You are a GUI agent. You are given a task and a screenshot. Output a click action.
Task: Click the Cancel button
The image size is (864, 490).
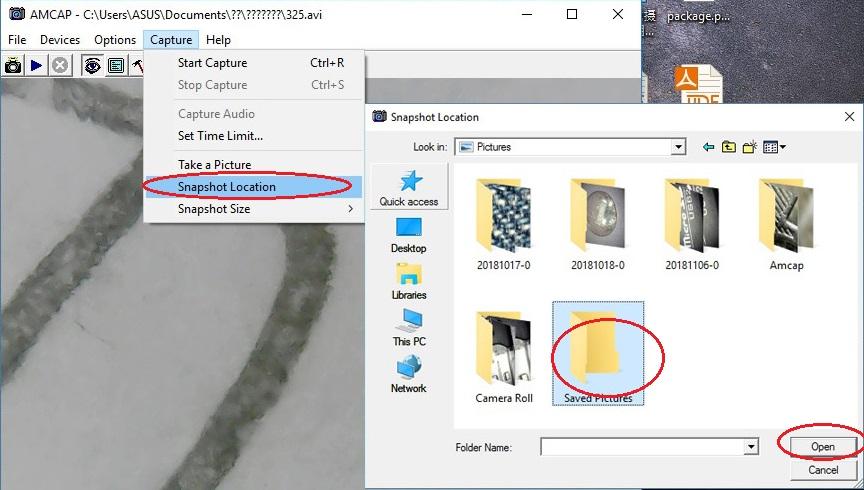click(823, 470)
